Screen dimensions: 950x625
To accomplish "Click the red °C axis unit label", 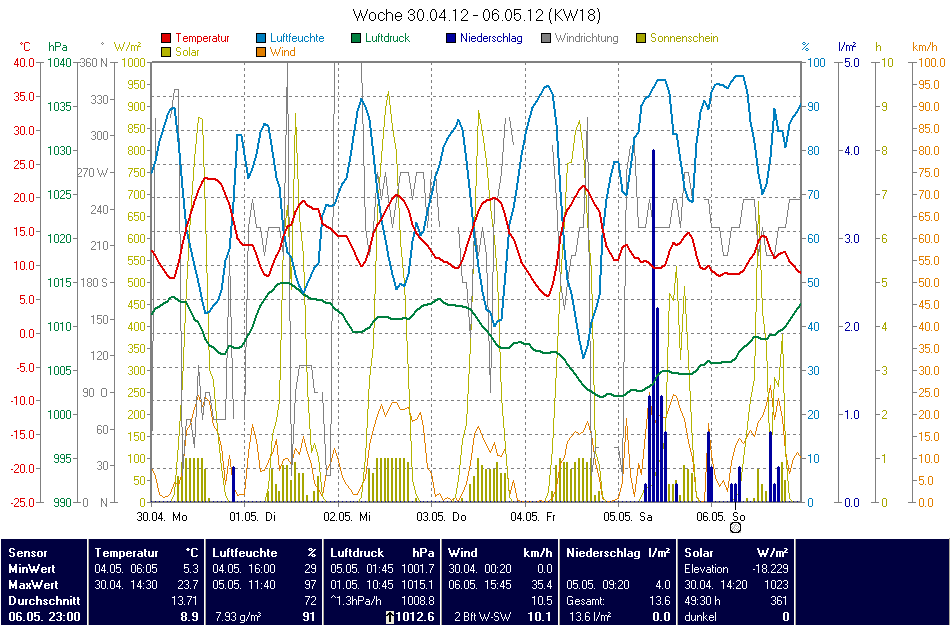I will click(25, 47).
